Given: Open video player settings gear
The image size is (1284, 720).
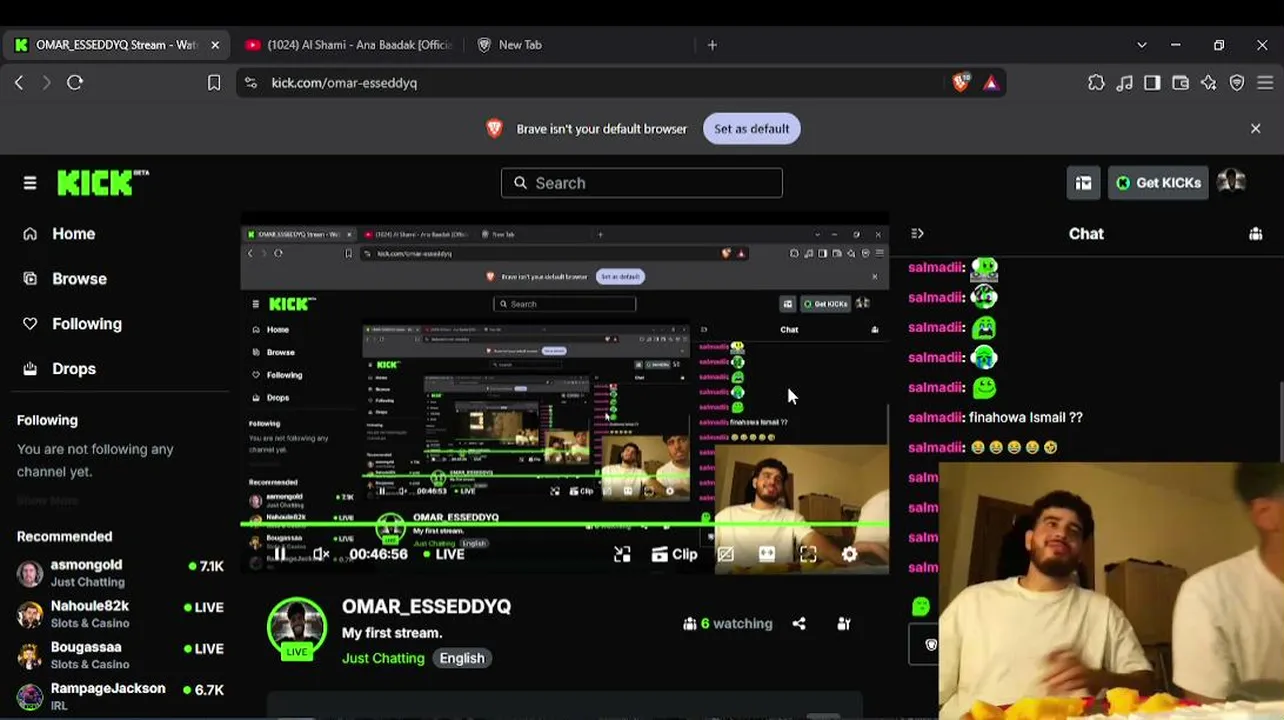Looking at the screenshot, I should click(849, 554).
